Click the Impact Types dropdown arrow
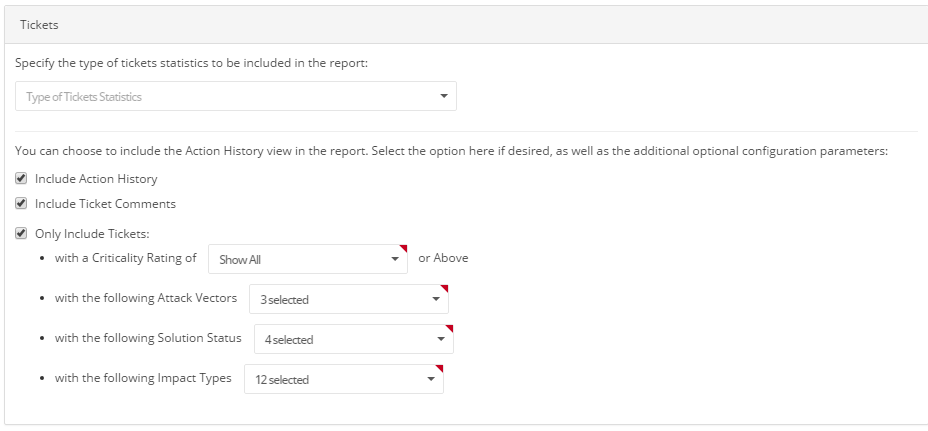 (x=431, y=379)
